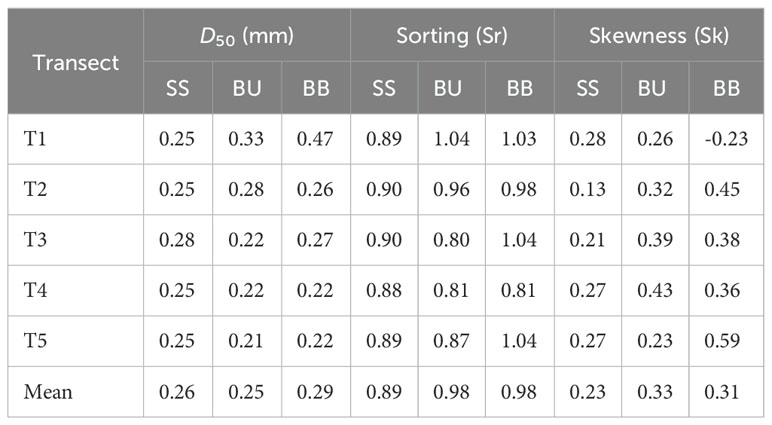This screenshot has width=772, height=425.
Task: Select the T1 row label
Action: coord(35,139)
